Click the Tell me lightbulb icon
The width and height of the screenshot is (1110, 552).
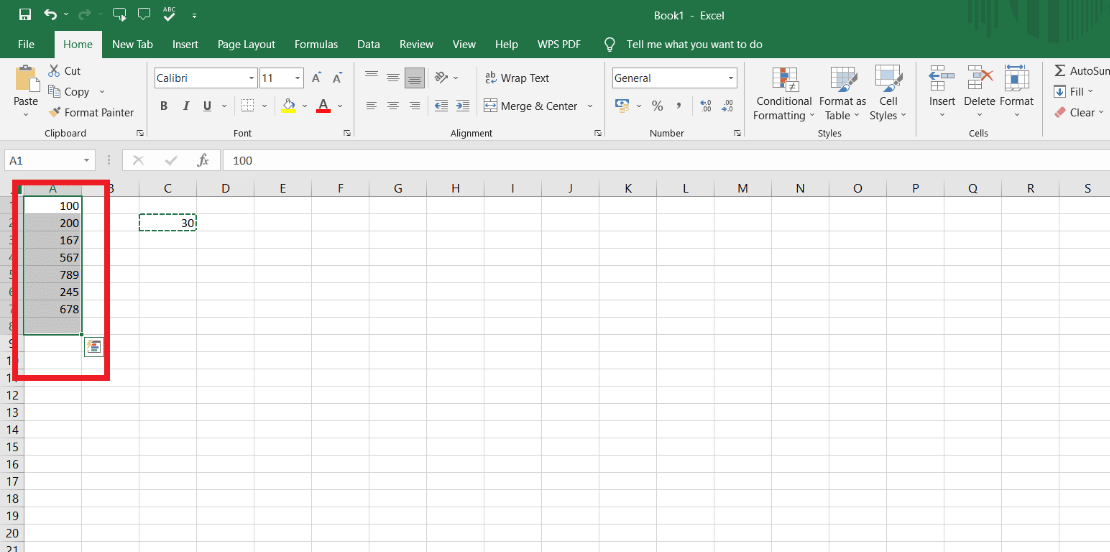point(609,44)
